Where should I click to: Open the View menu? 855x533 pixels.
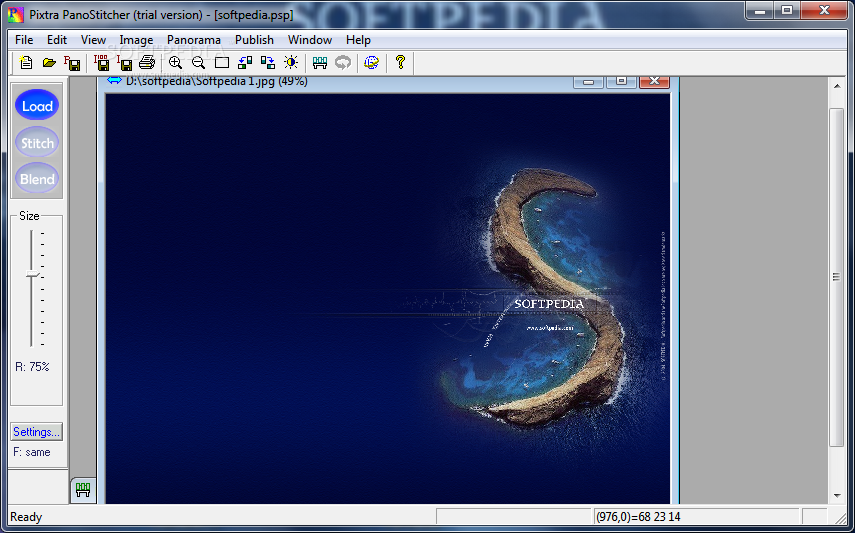(93, 40)
